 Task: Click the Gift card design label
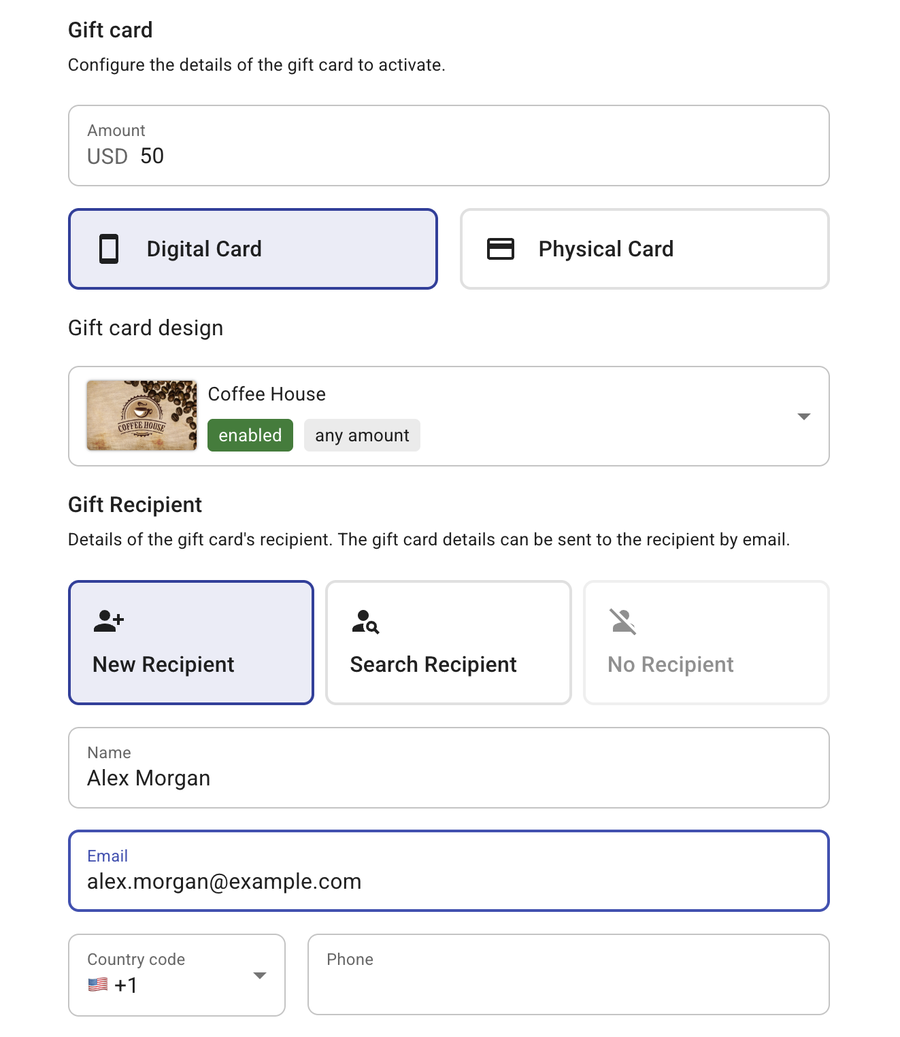tap(145, 328)
